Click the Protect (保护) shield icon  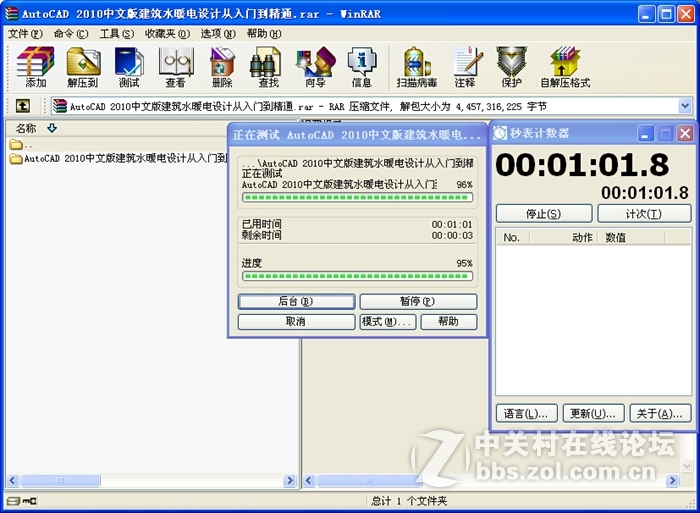(512, 67)
